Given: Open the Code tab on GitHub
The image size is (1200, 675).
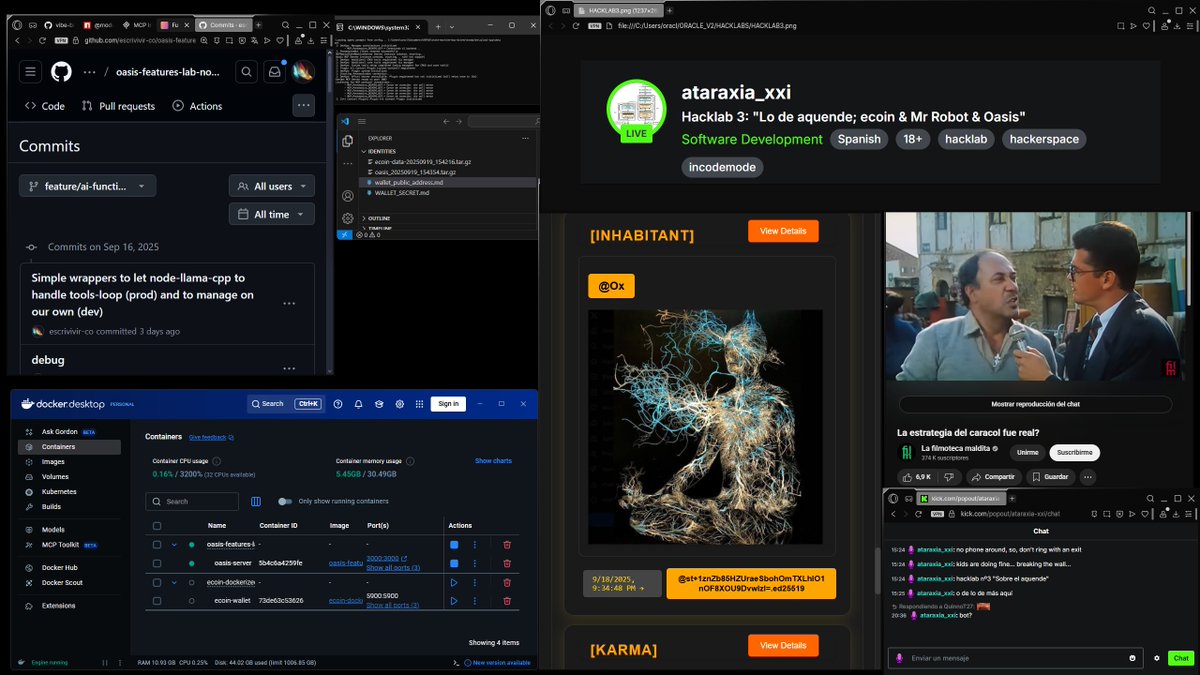Looking at the screenshot, I should (x=45, y=106).
